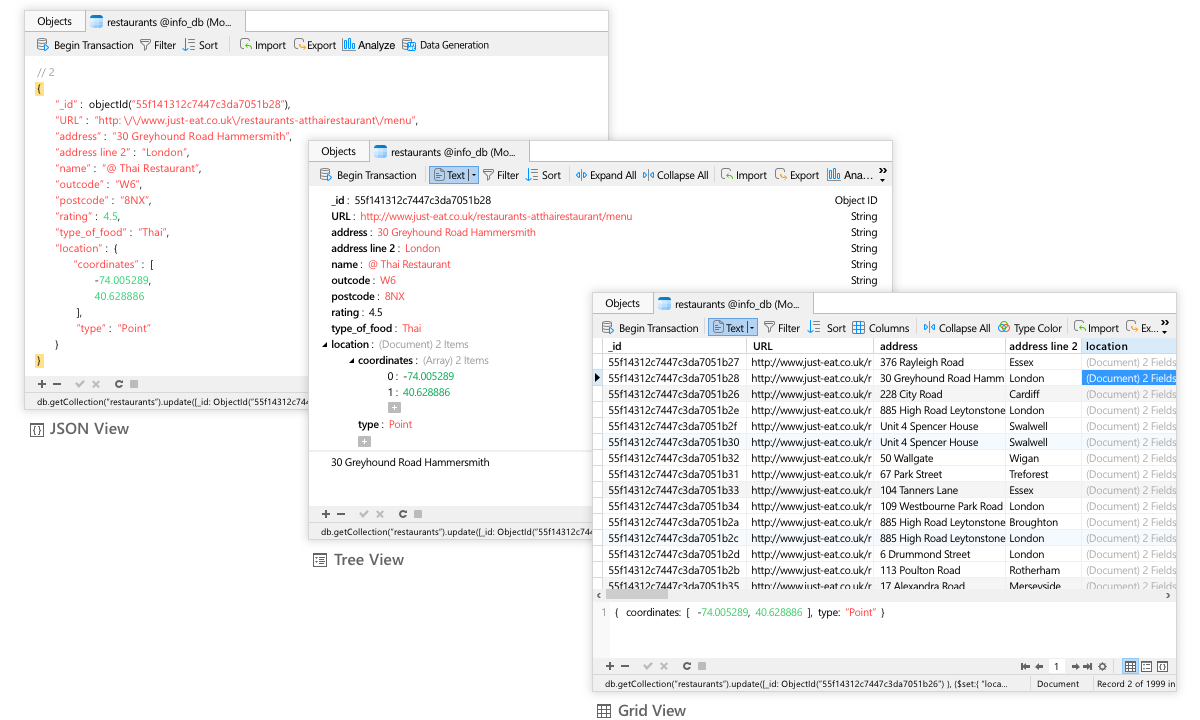Select restaurants @info_db tab in Grid View window

732,304
